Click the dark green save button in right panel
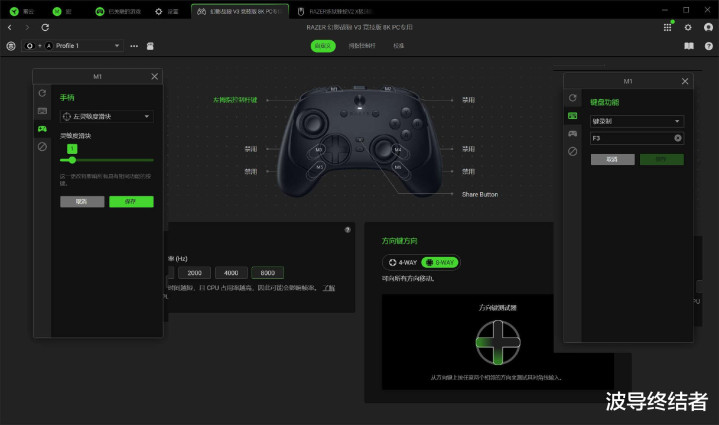This screenshot has width=719, height=425. point(662,160)
